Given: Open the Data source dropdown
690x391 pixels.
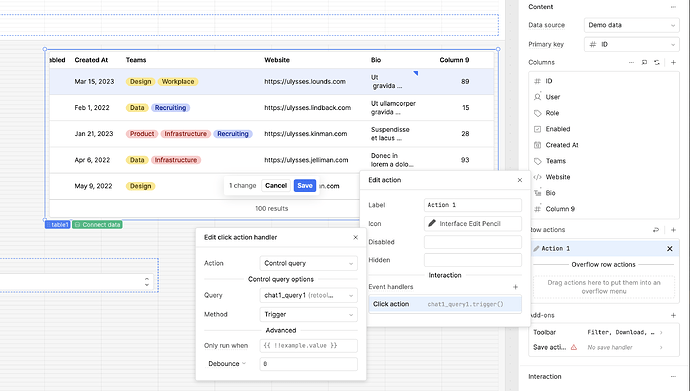Looking at the screenshot, I should (631, 25).
